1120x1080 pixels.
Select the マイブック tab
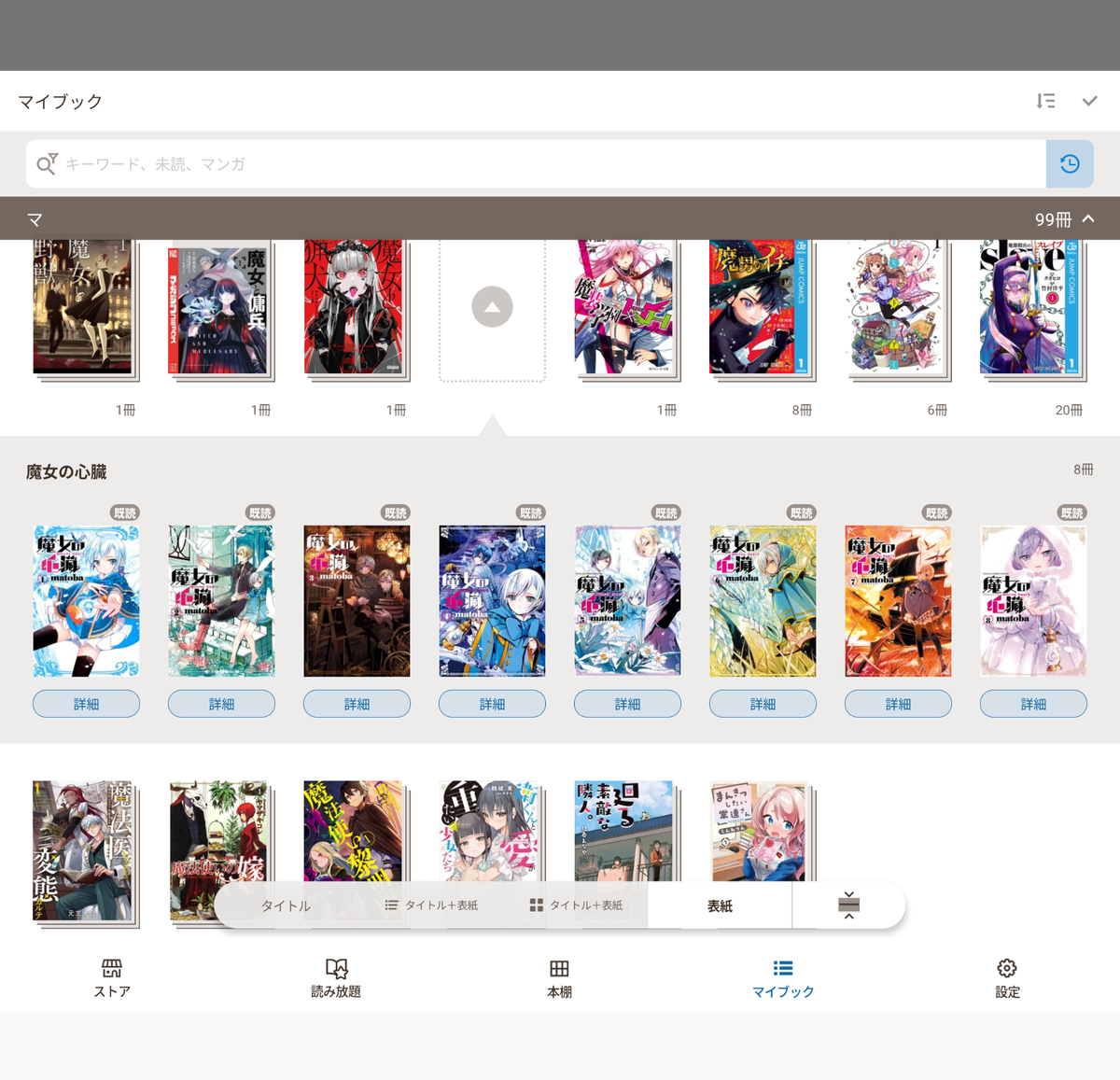click(783, 978)
